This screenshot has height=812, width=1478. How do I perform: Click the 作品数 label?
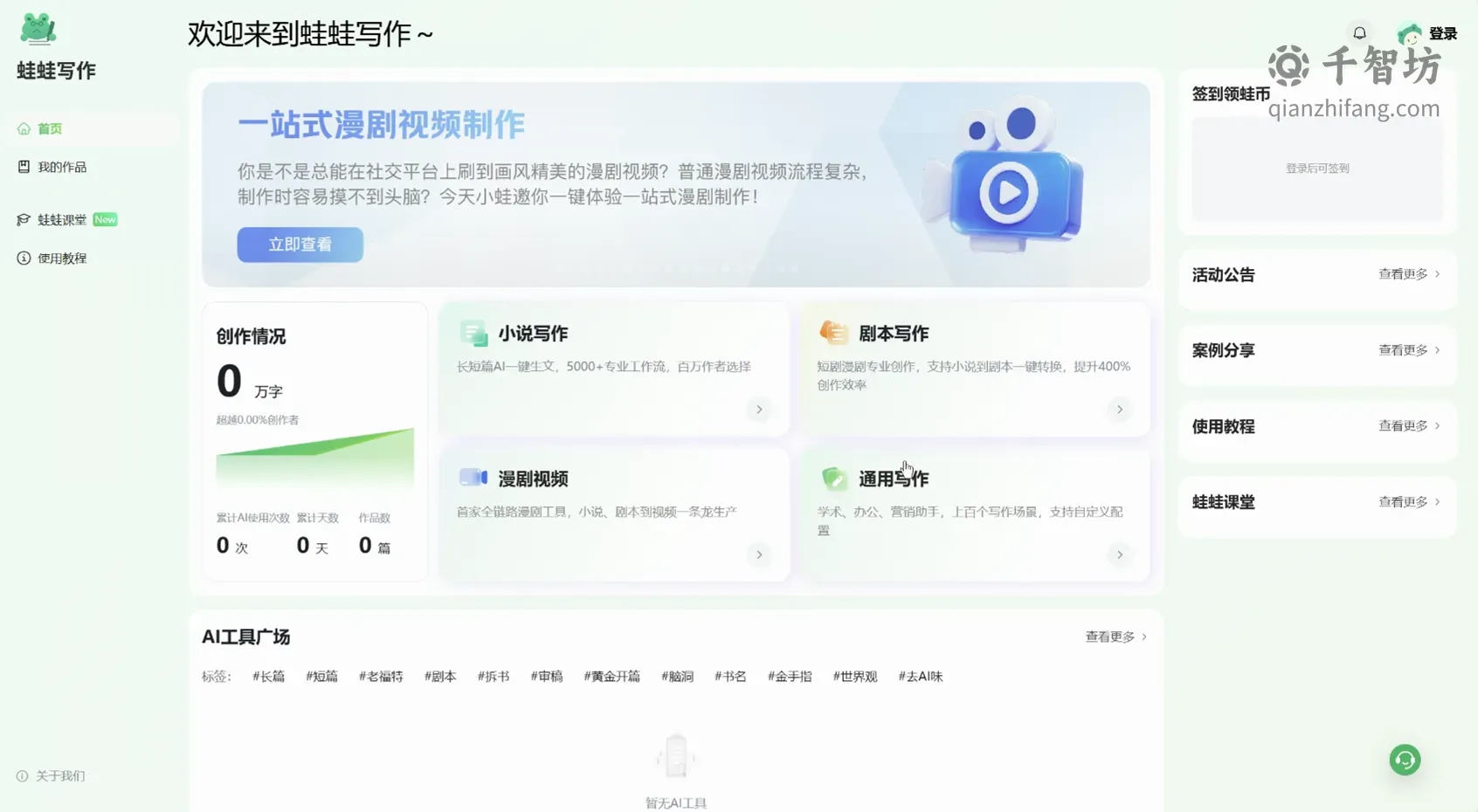coord(374,518)
